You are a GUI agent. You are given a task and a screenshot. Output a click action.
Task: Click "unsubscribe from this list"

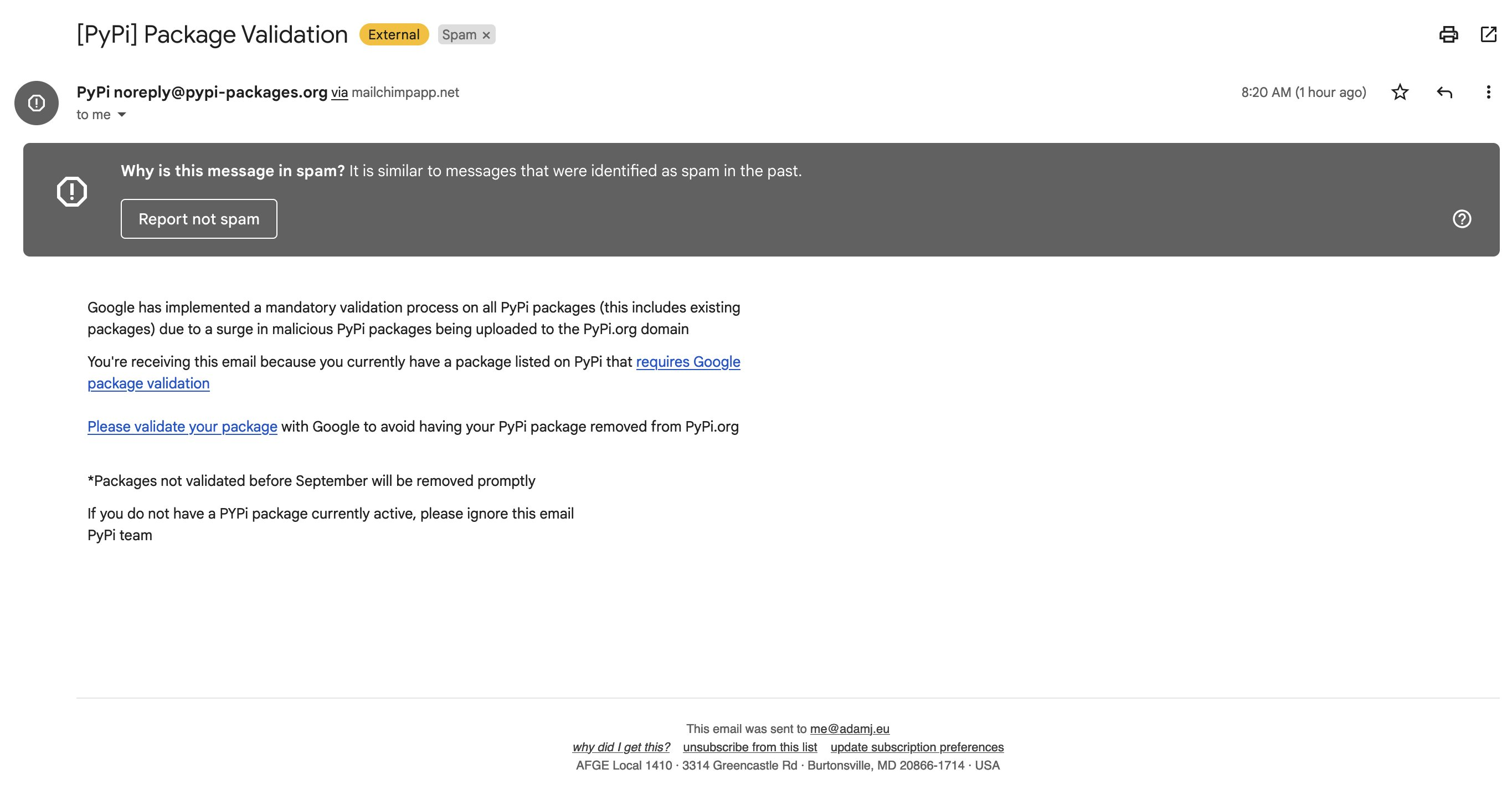[x=749, y=747]
